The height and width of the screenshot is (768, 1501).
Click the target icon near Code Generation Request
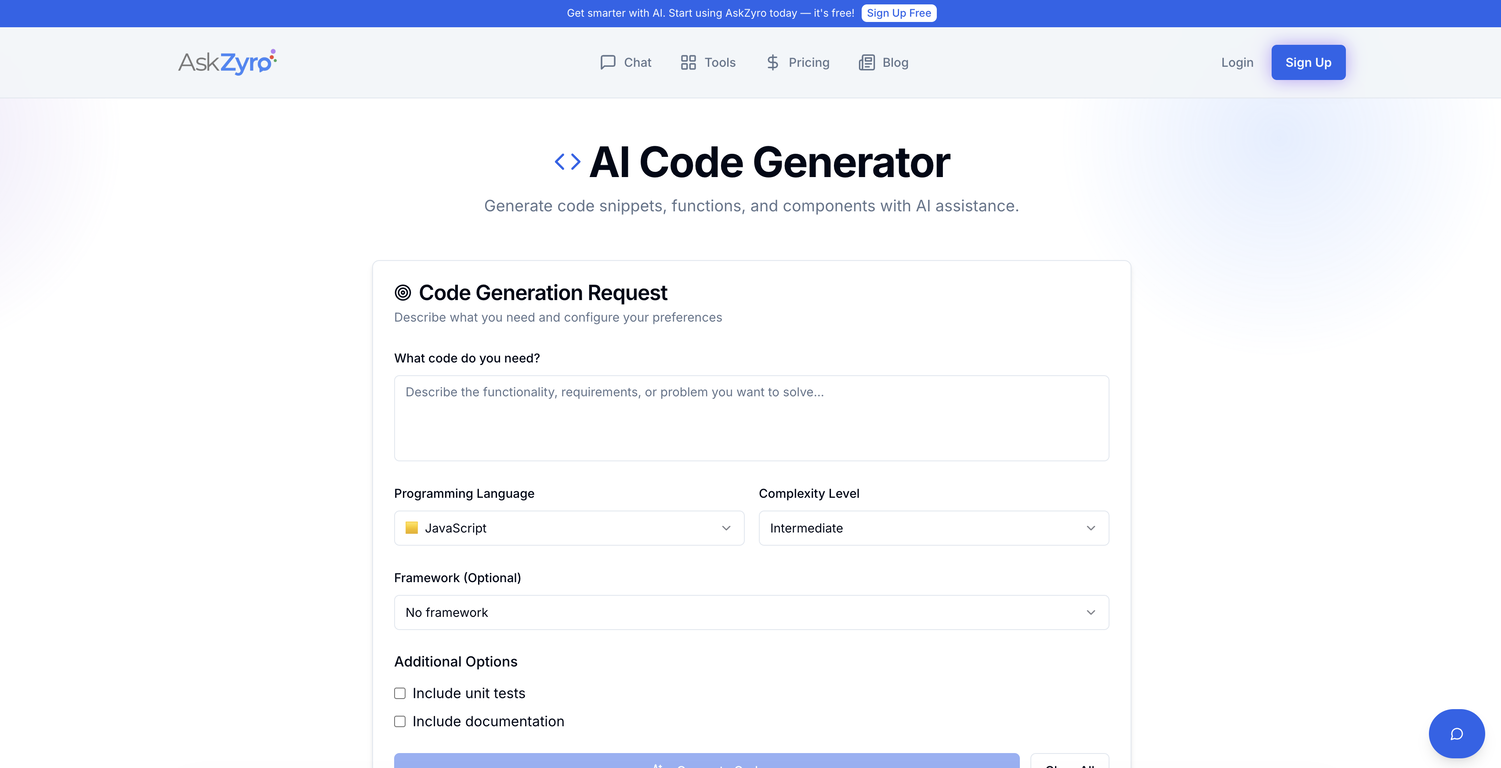click(x=403, y=292)
